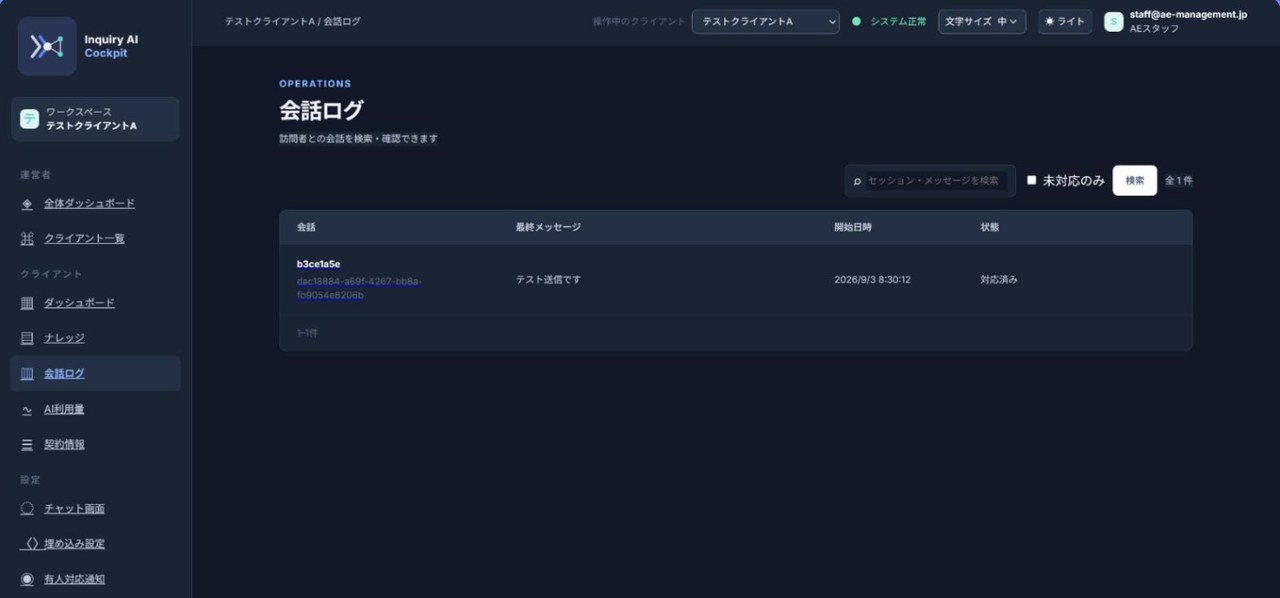Click the セッション・メッセージを検索 input field

930,180
